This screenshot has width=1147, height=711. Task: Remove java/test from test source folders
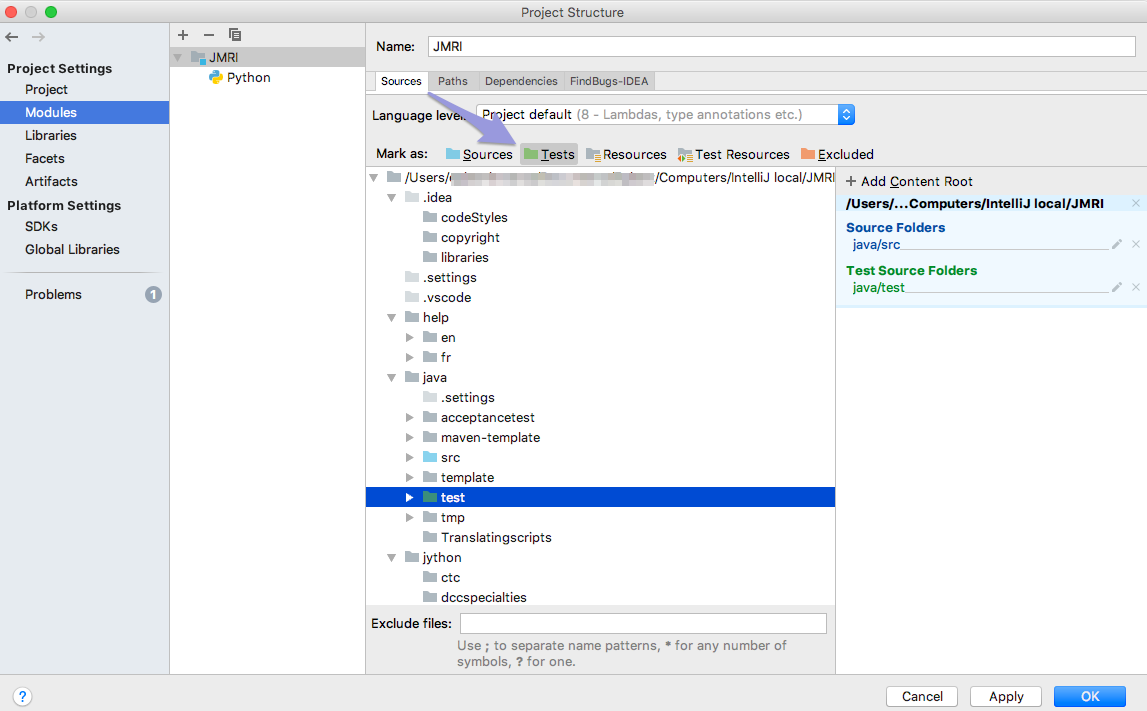tap(1136, 287)
